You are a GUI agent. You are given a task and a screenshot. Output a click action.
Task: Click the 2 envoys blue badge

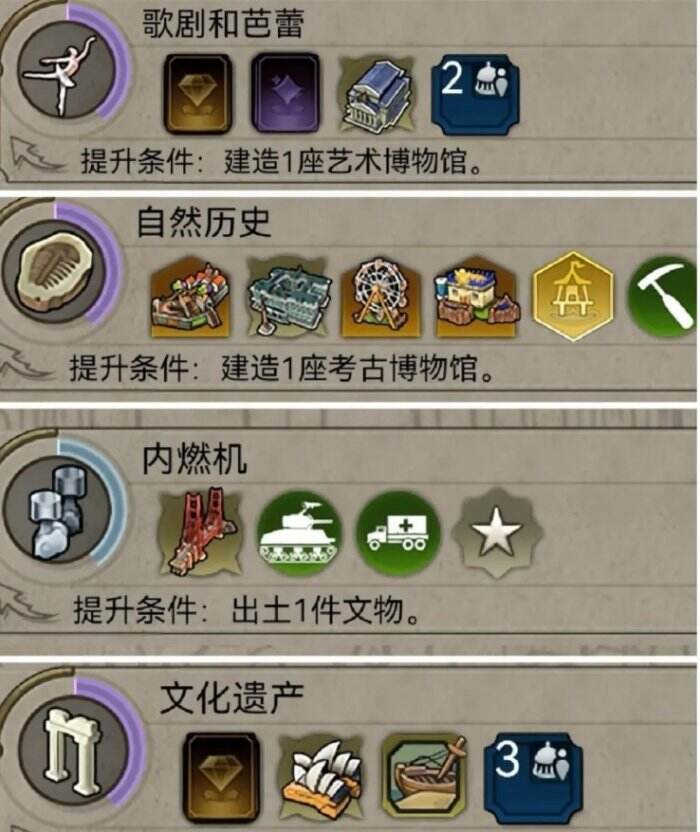pyautogui.click(x=476, y=94)
